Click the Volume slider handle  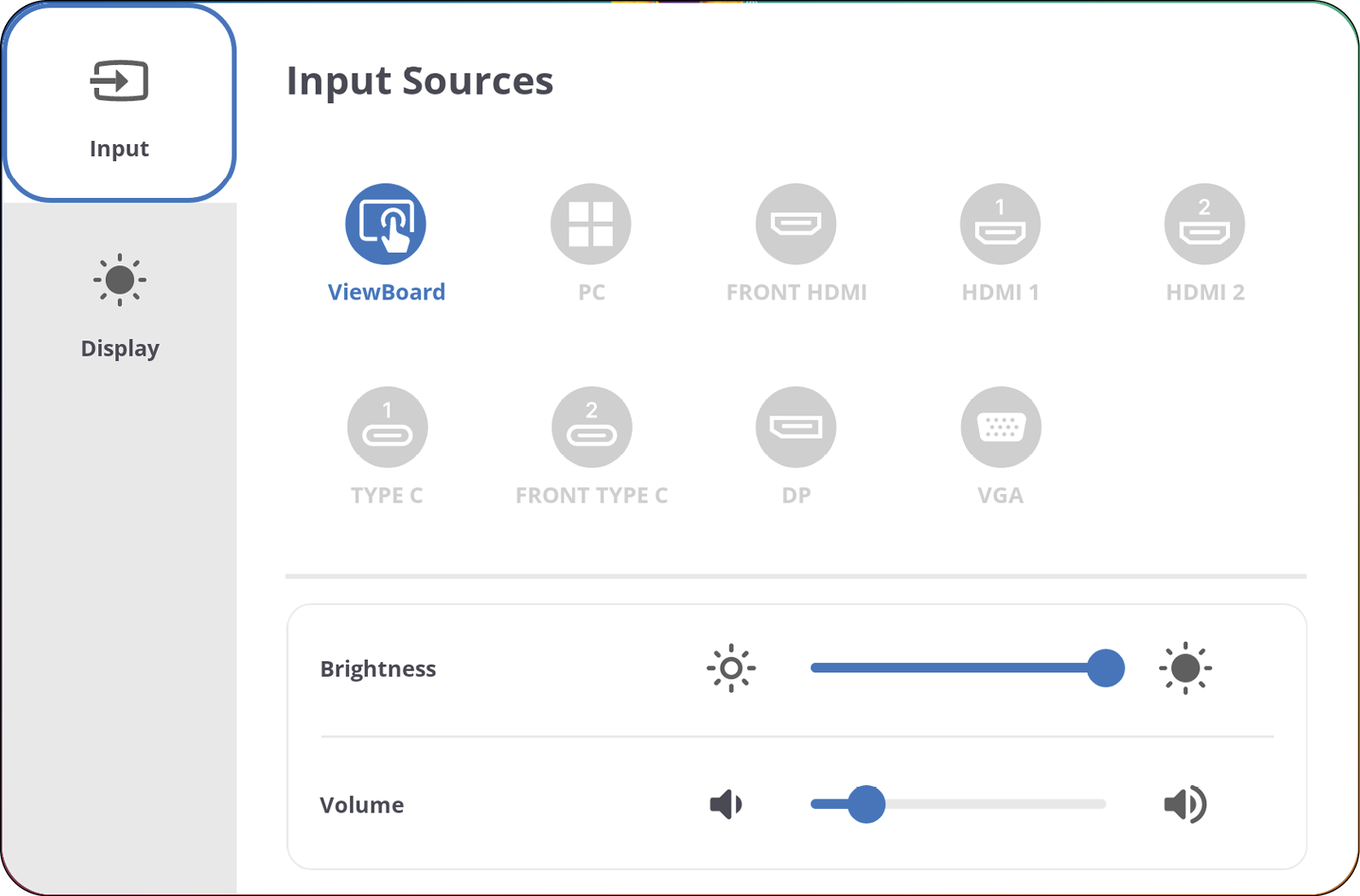pyautogui.click(x=867, y=804)
